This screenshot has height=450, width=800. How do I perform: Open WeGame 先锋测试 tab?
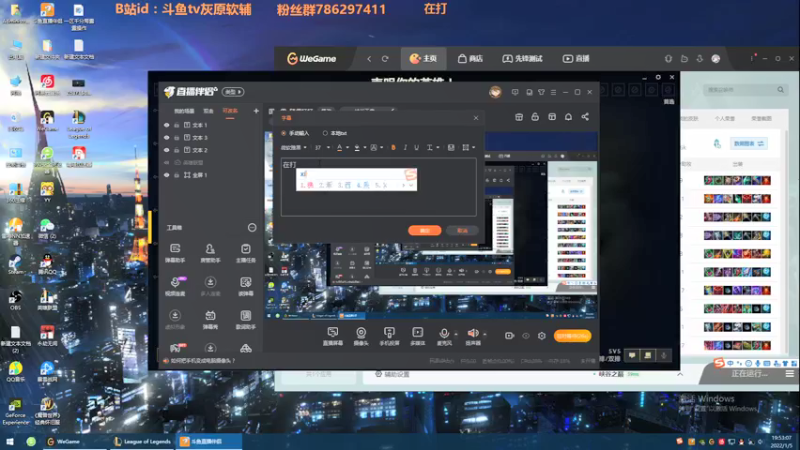pyautogui.click(x=522, y=59)
